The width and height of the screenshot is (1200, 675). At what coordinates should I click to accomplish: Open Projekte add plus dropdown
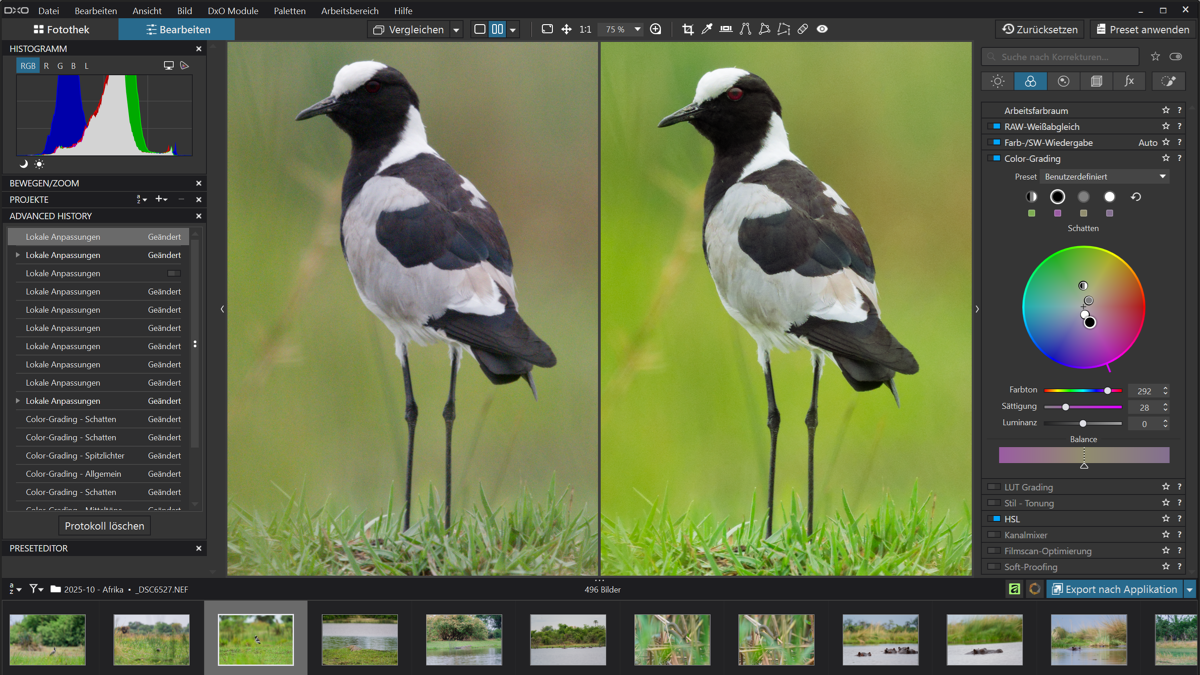click(x=161, y=200)
